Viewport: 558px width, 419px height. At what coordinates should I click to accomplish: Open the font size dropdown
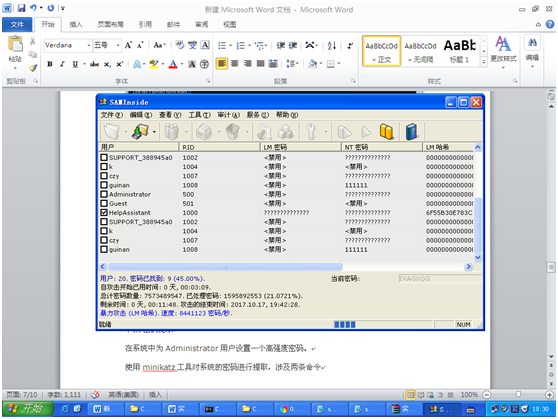point(118,46)
